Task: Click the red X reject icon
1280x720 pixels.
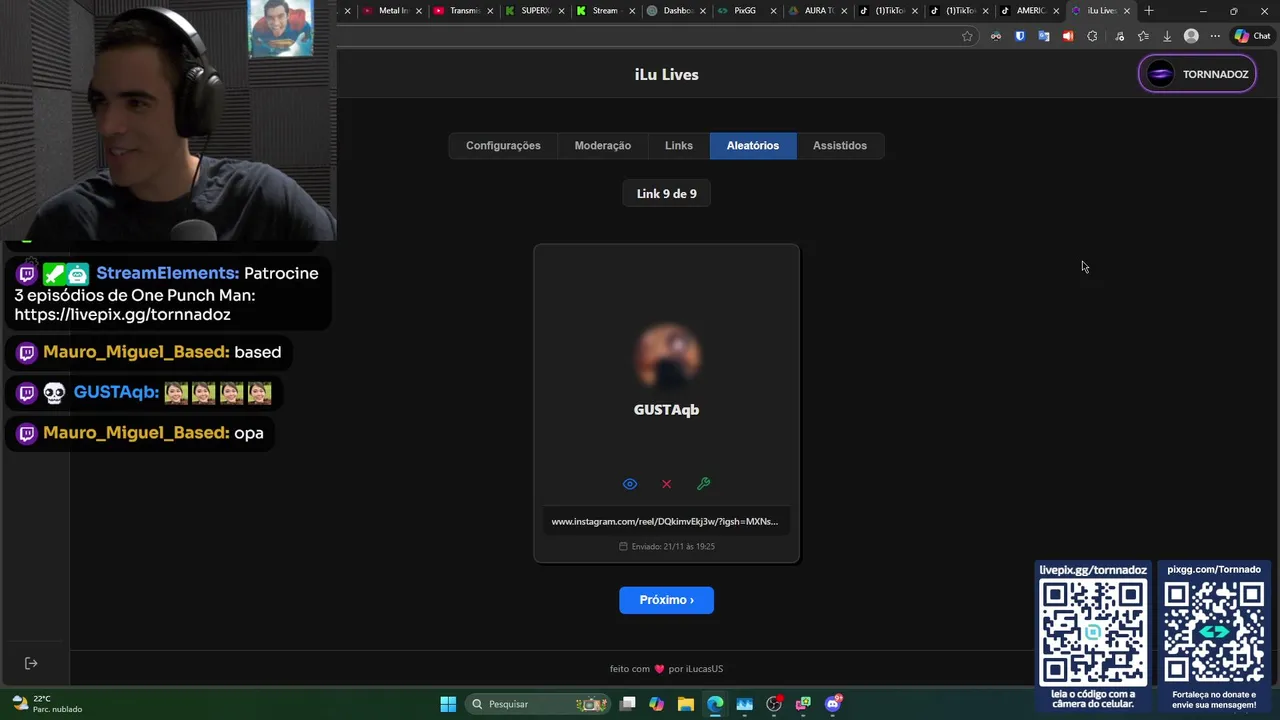Action: coord(667,484)
